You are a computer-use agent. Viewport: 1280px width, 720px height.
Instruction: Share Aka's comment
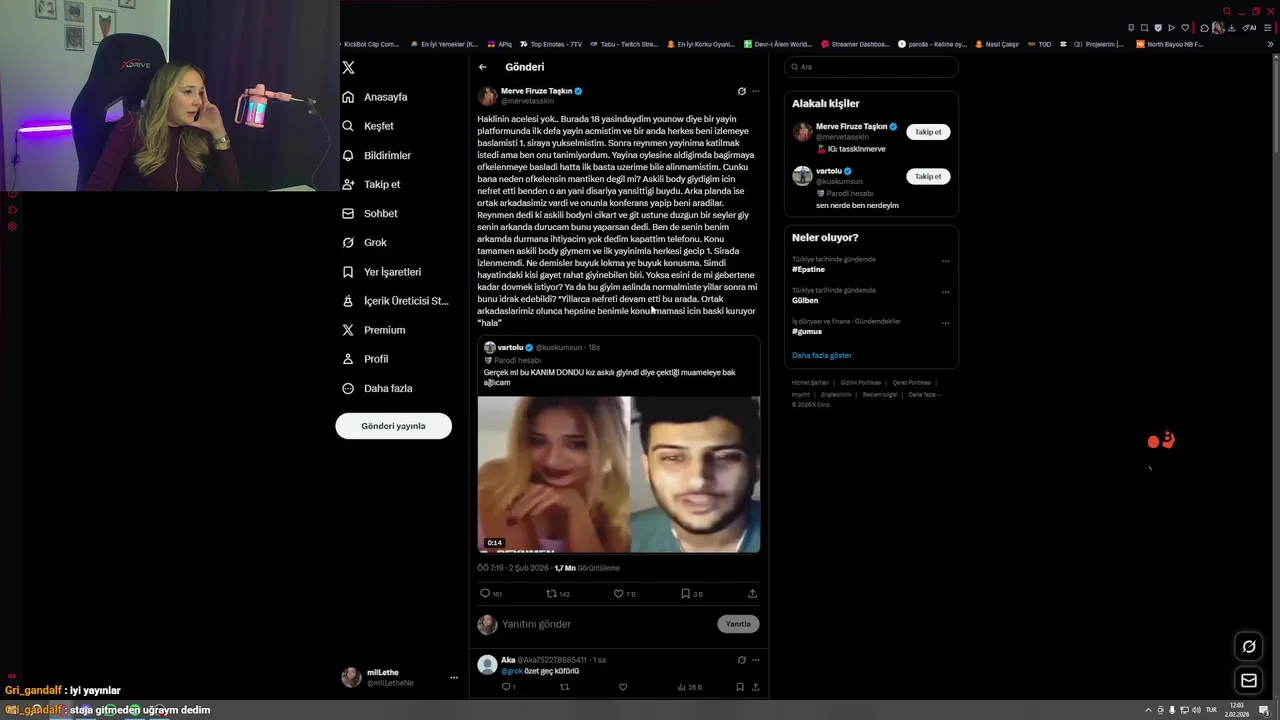pos(755,687)
